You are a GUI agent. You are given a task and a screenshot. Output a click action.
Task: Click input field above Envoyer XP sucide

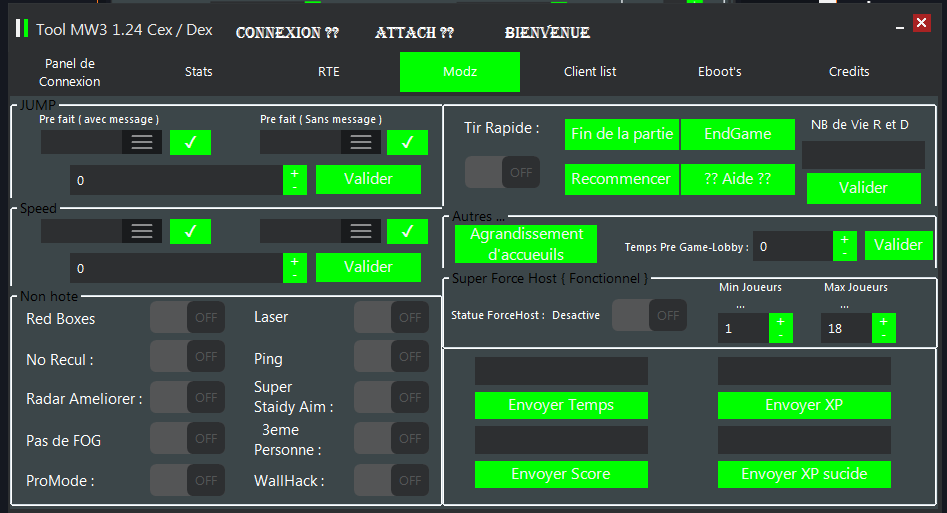[x=804, y=440]
